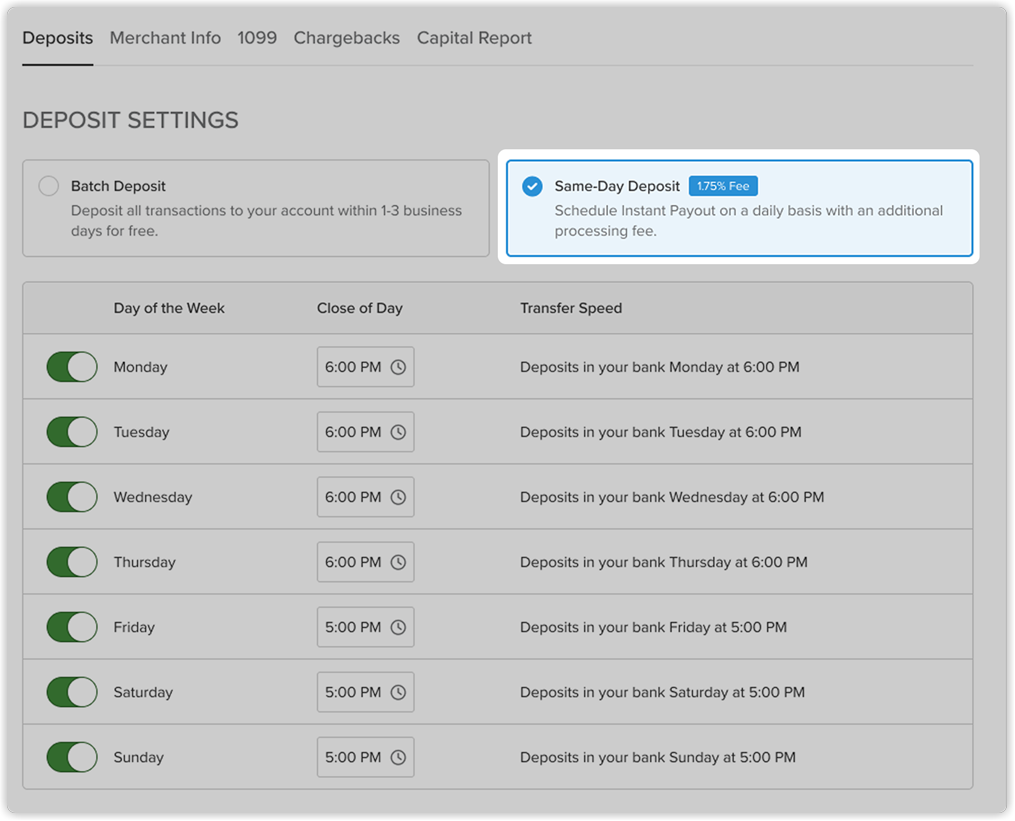Disable the Wednesday deposit switch
This screenshot has width=1015, height=821.
[x=72, y=497]
